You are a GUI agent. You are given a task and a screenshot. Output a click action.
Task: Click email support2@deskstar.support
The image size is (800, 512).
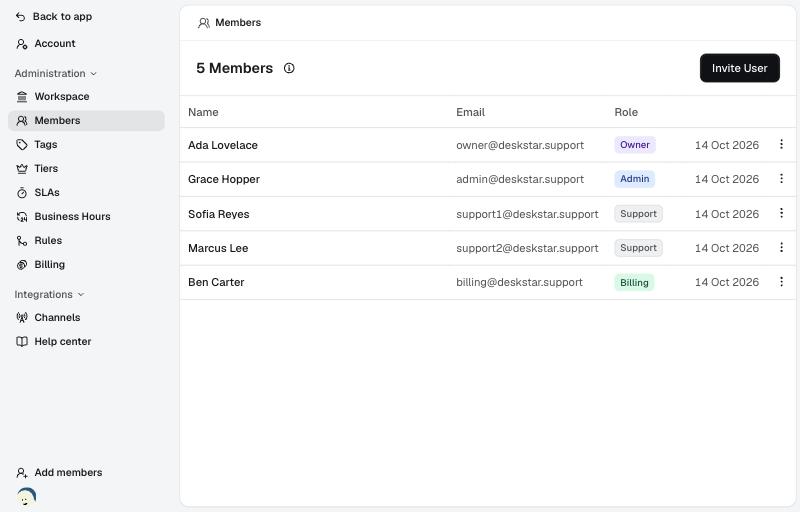[527, 248]
